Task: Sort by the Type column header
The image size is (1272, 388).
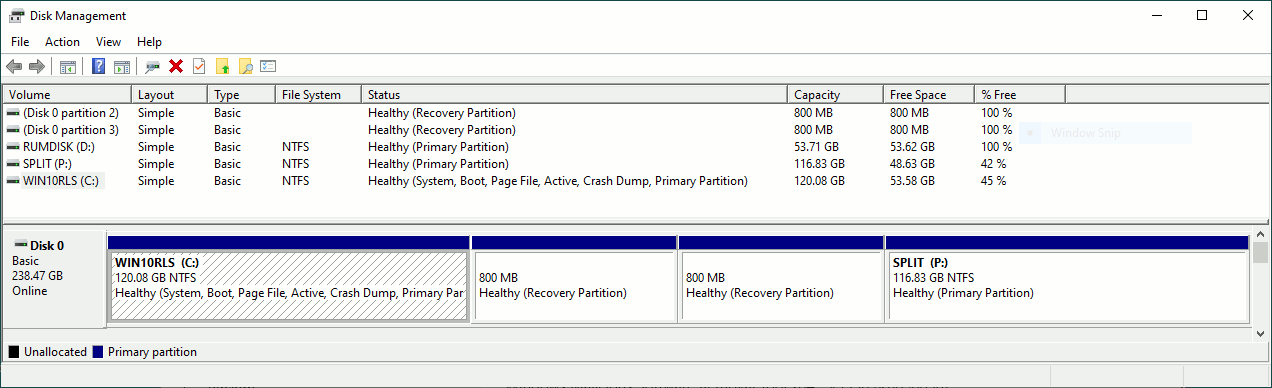Action: tap(242, 95)
